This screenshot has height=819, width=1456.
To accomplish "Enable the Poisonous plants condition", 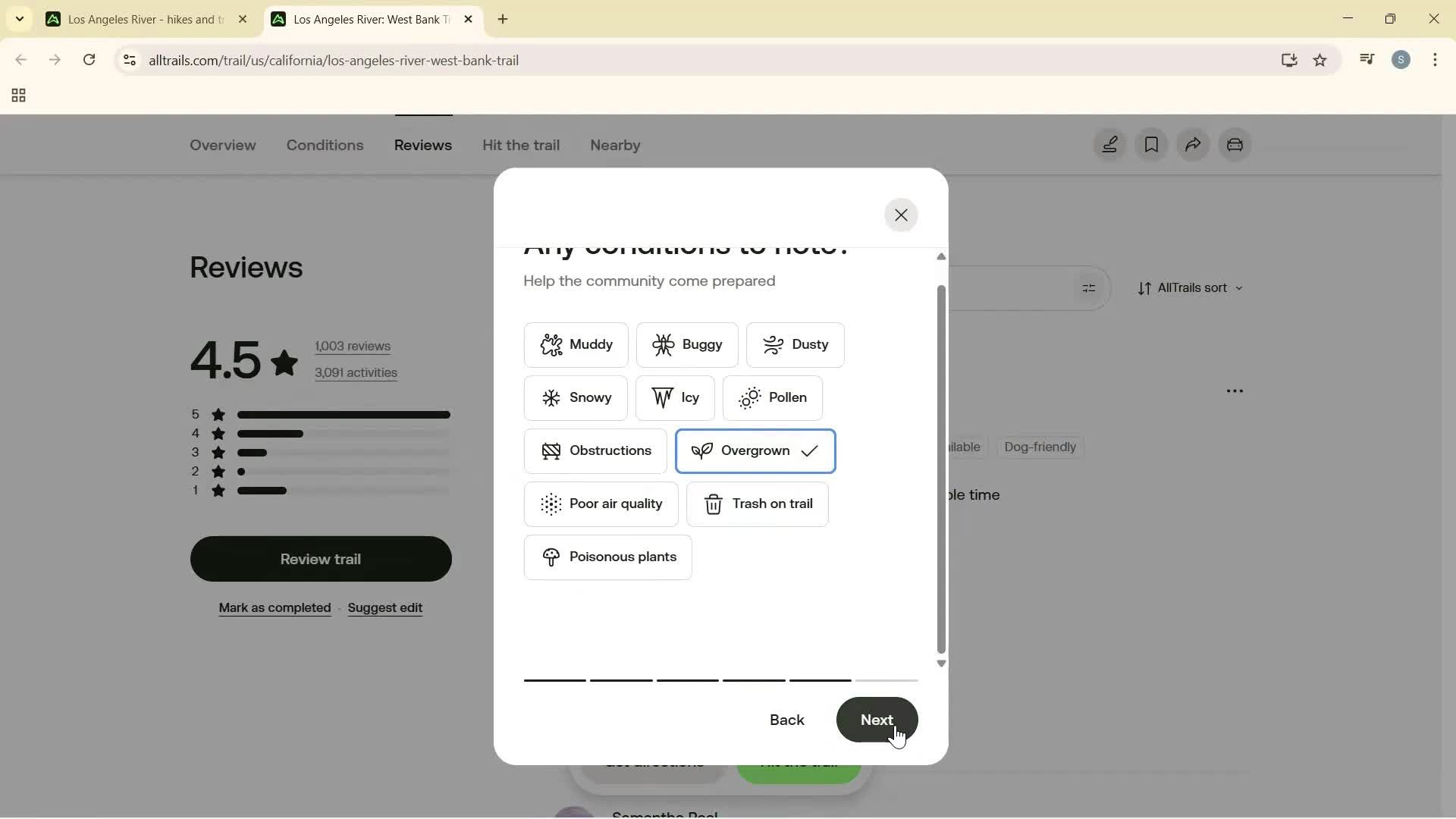I will click(x=607, y=557).
